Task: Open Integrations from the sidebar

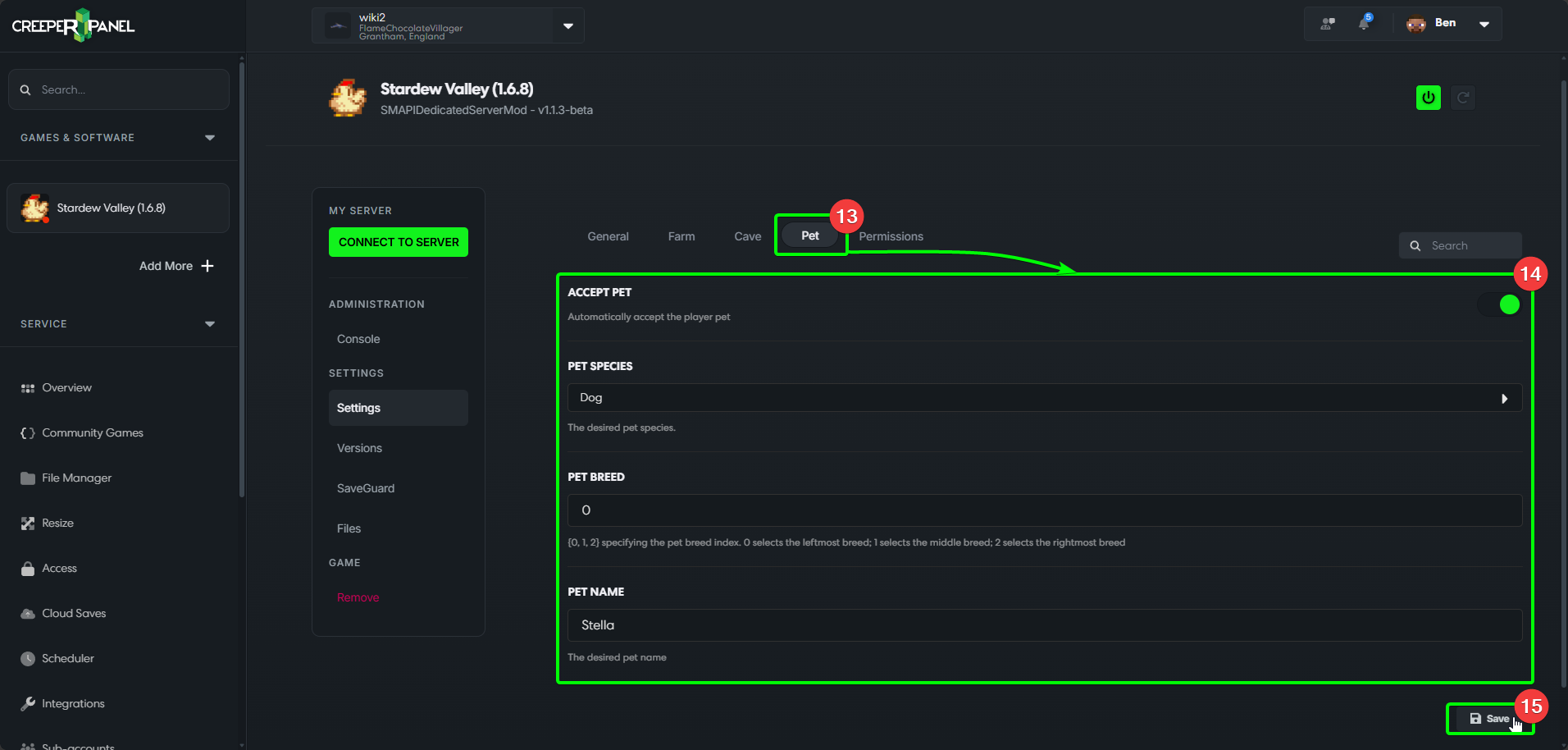Action: coord(73,703)
